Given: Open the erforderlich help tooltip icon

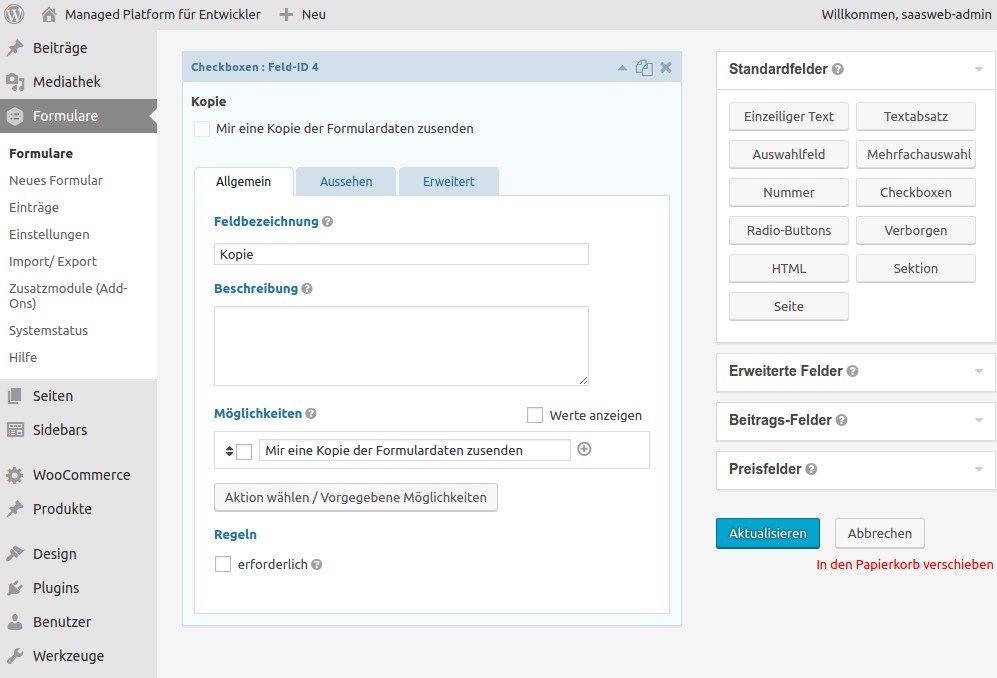Looking at the screenshot, I should click(x=317, y=564).
